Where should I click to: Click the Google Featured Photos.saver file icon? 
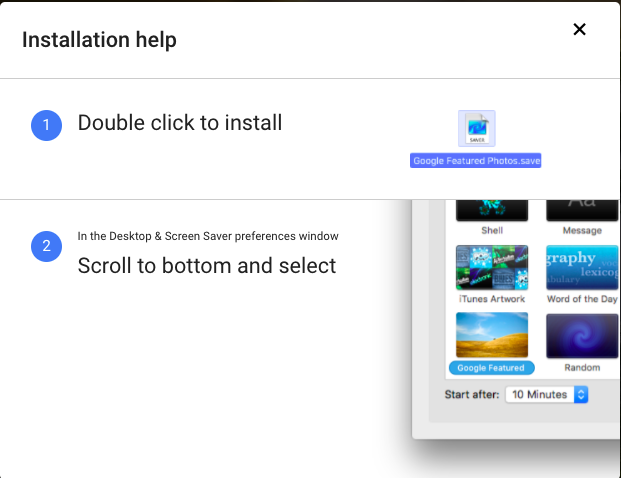(x=476, y=129)
